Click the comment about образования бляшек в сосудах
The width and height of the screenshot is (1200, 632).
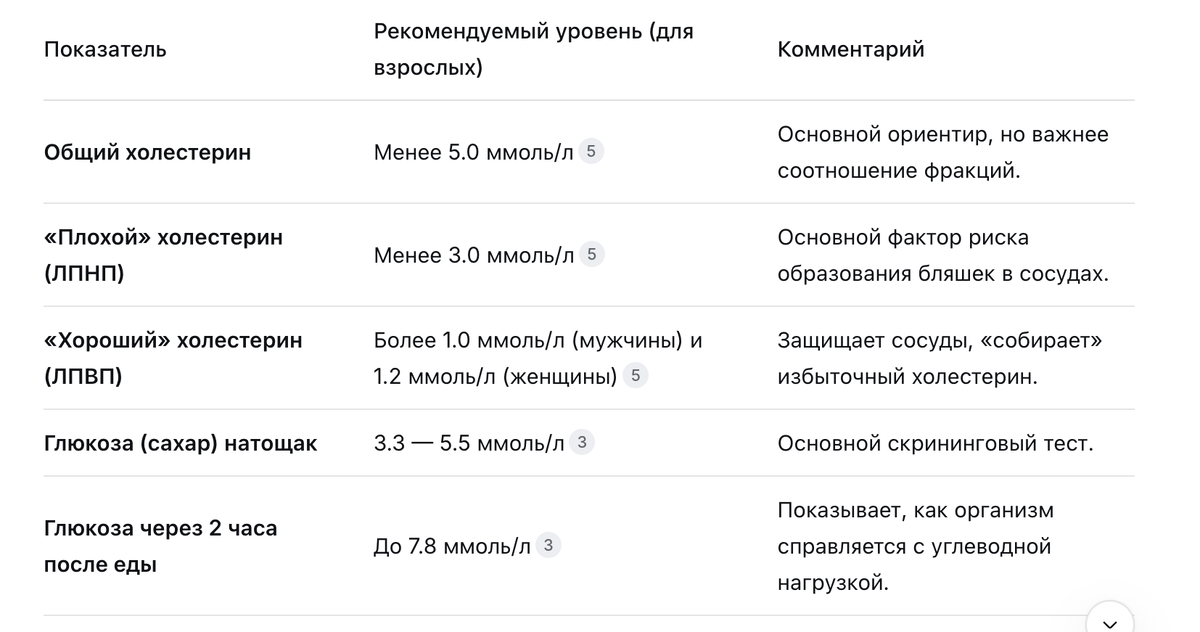pos(943,255)
